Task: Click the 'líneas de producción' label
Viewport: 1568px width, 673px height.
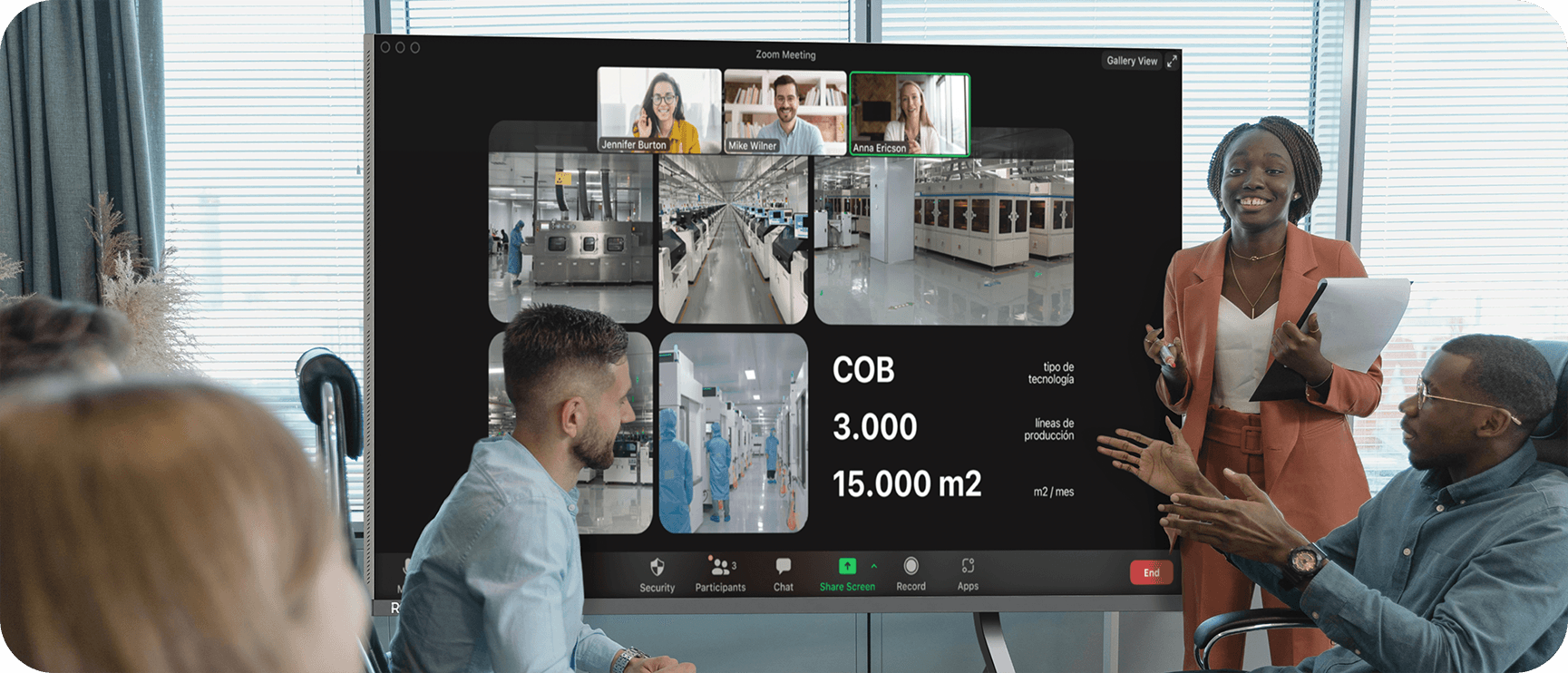Action: [x=1049, y=429]
